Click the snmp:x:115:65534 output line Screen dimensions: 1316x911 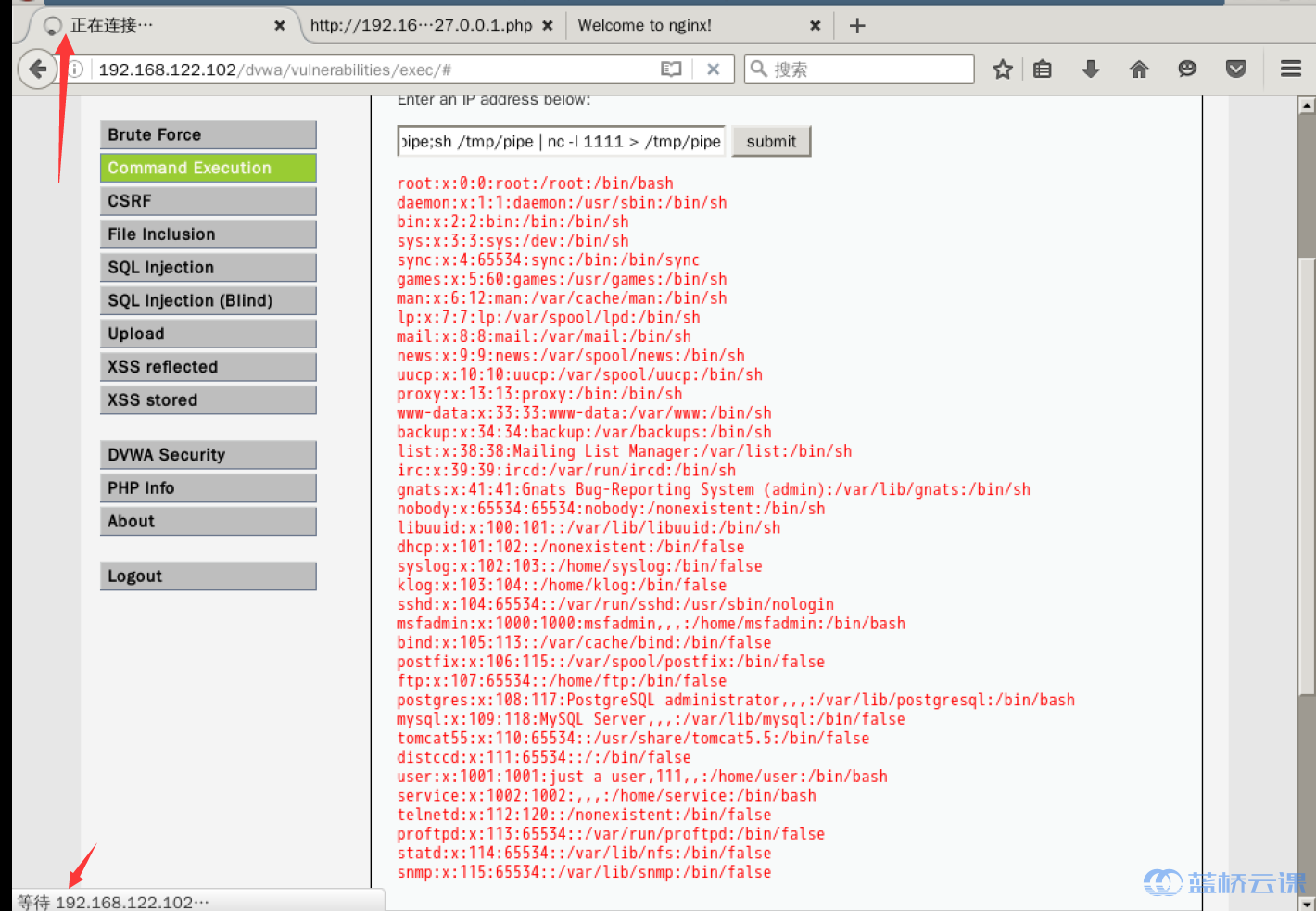(x=585, y=872)
